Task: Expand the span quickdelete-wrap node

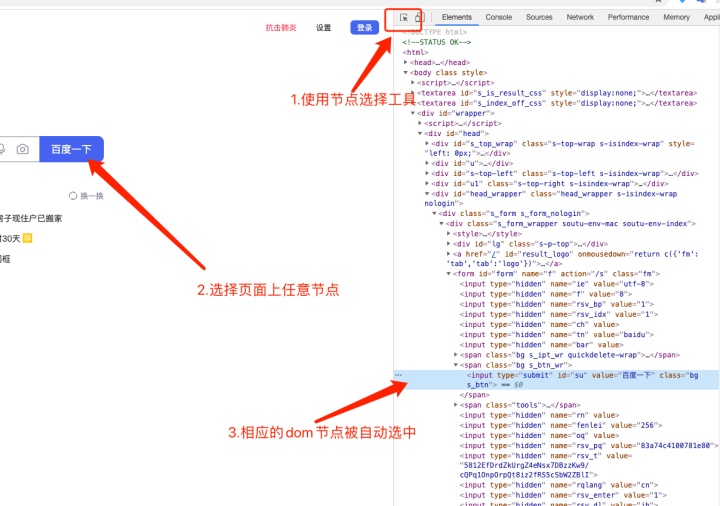Action: [x=456, y=354]
